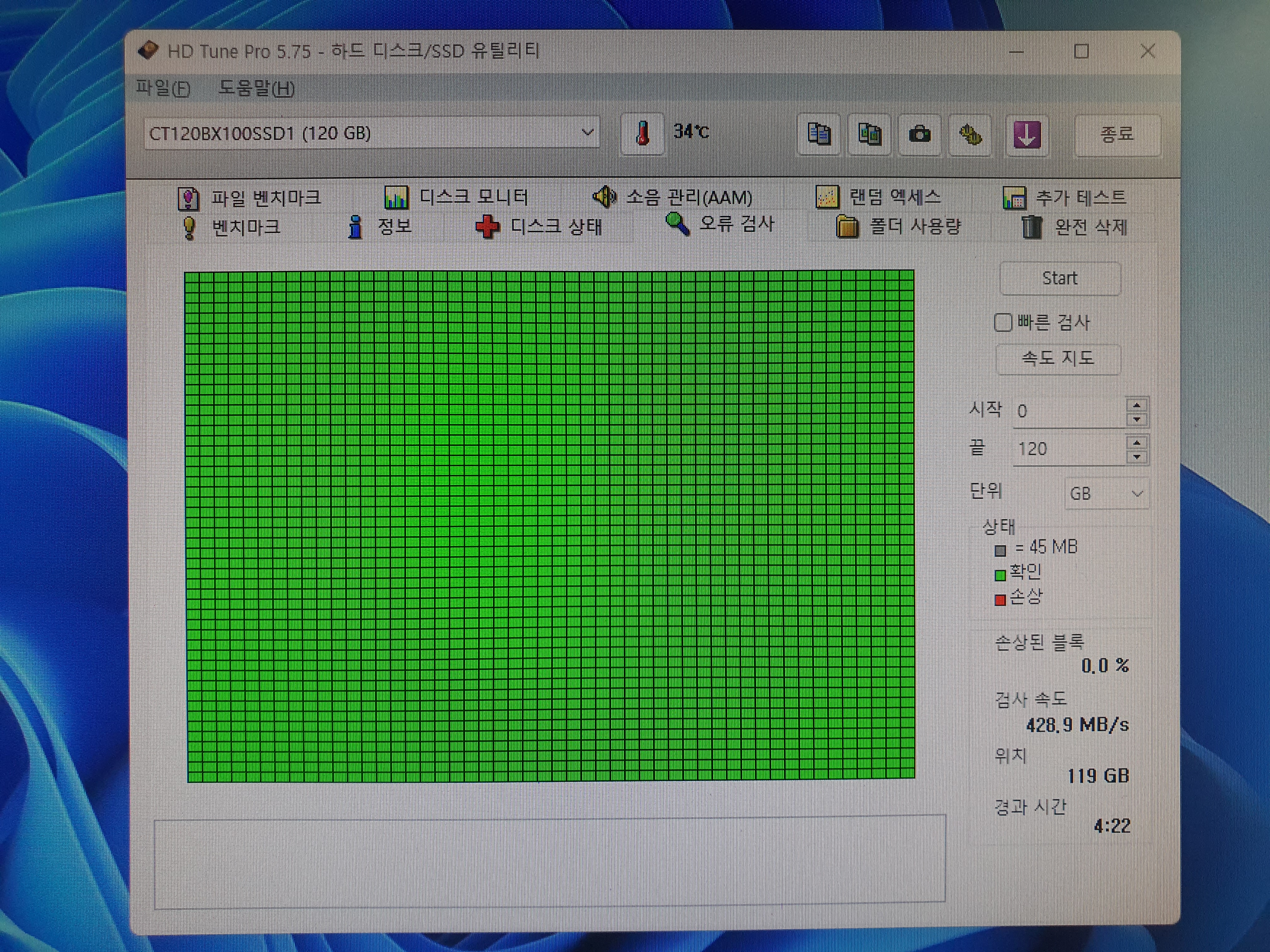The image size is (1270, 952).
Task: Click the camera save screenshot icon
Action: (920, 134)
